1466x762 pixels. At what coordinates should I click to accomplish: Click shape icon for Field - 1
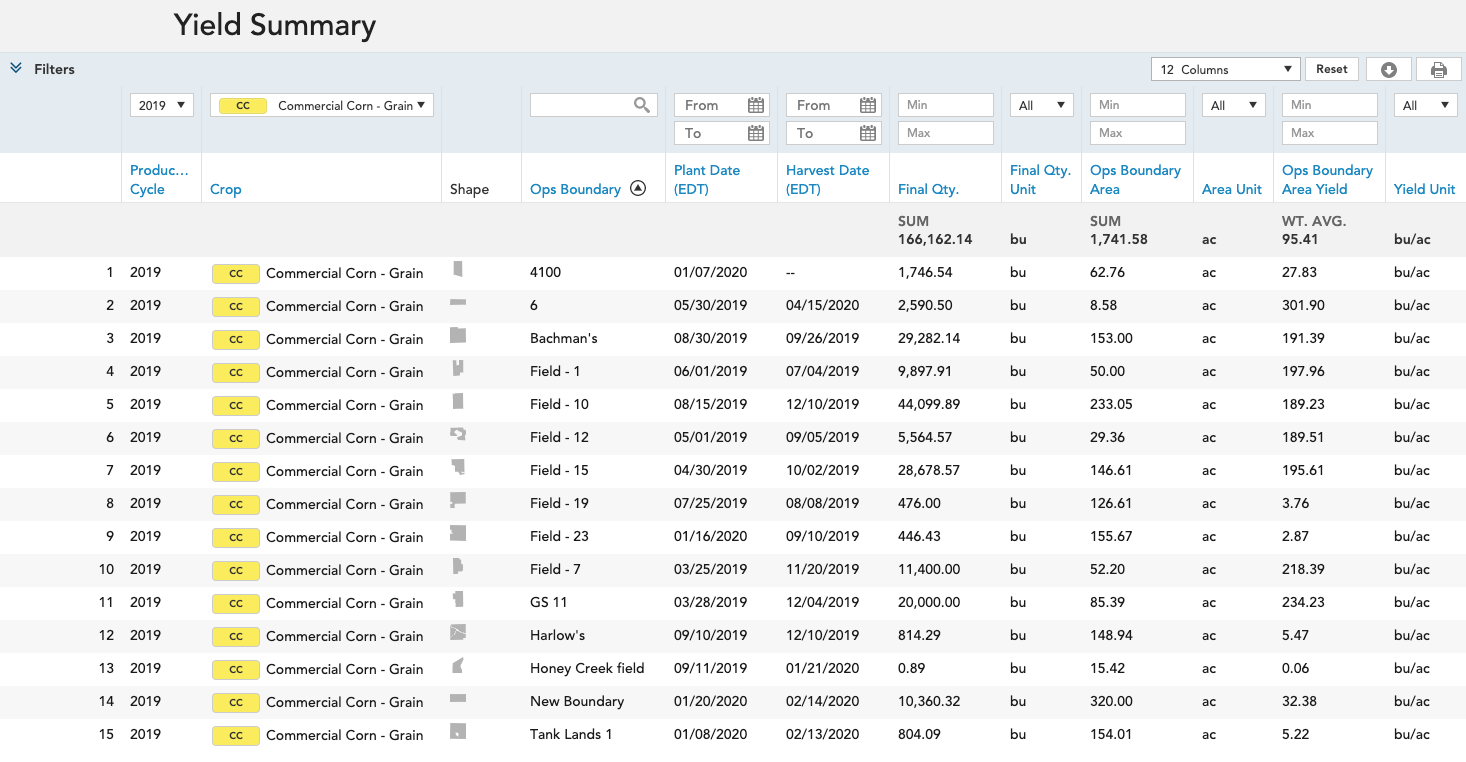click(x=458, y=368)
